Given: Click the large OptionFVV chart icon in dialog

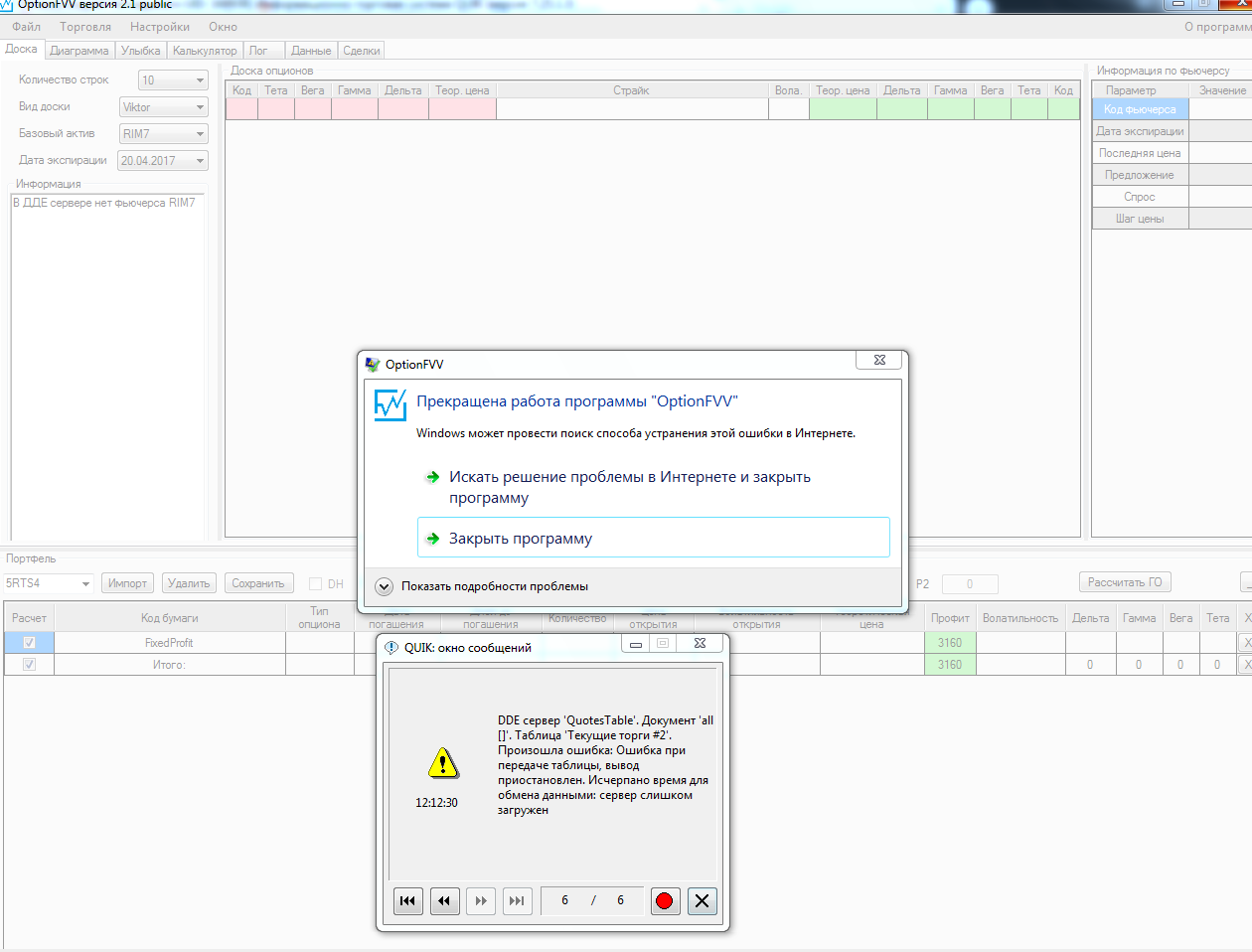Looking at the screenshot, I should tap(391, 404).
